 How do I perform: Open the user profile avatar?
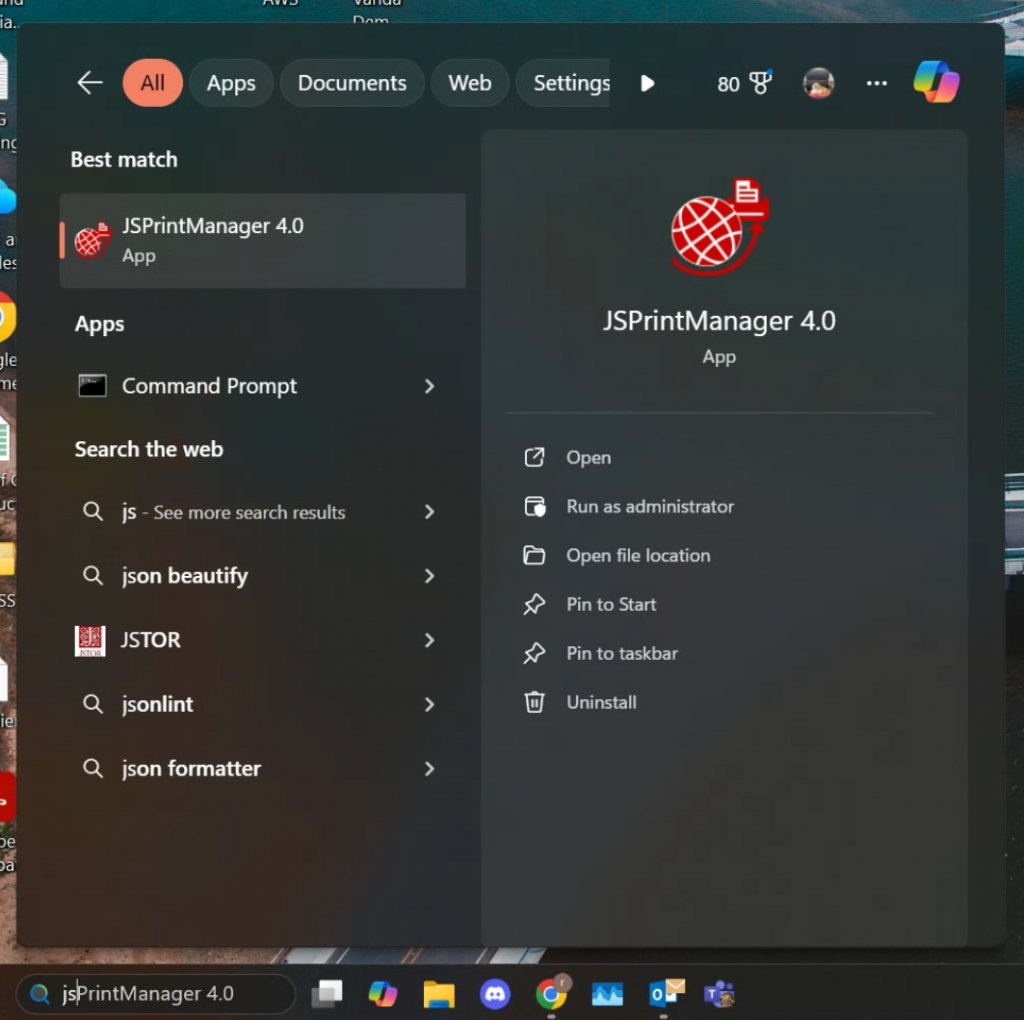click(818, 84)
